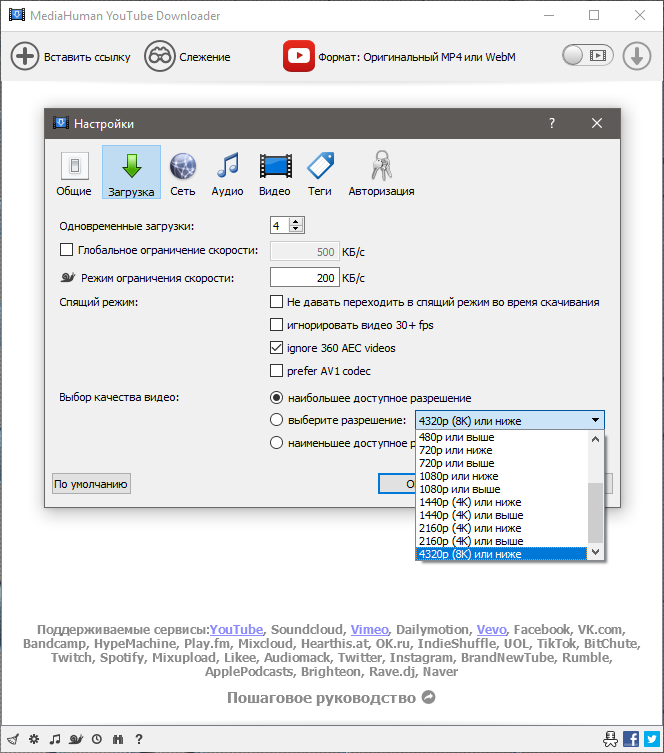Open the Аудио settings tab
Viewport: 664px width, 753px height.
227,173
